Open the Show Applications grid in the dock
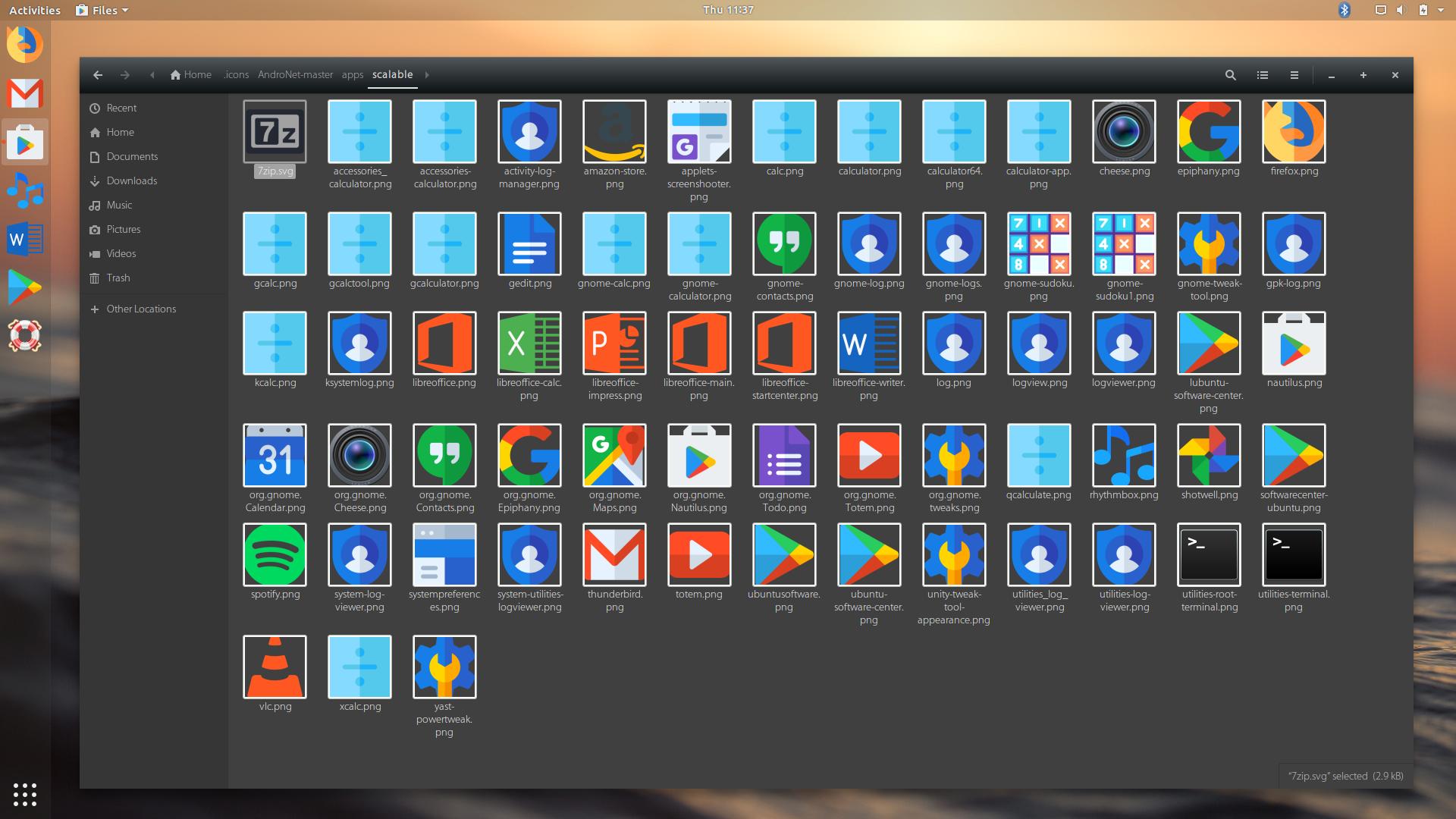This screenshot has height=819, width=1456. [x=24, y=794]
